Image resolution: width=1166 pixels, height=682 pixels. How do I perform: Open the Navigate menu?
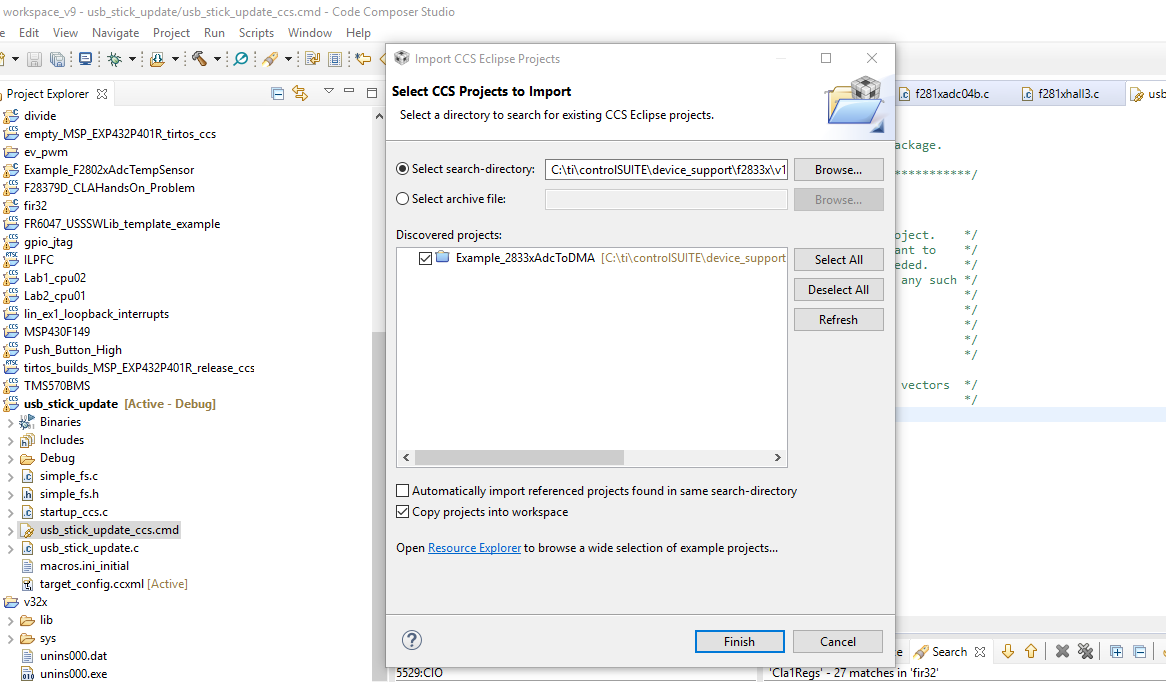(115, 33)
